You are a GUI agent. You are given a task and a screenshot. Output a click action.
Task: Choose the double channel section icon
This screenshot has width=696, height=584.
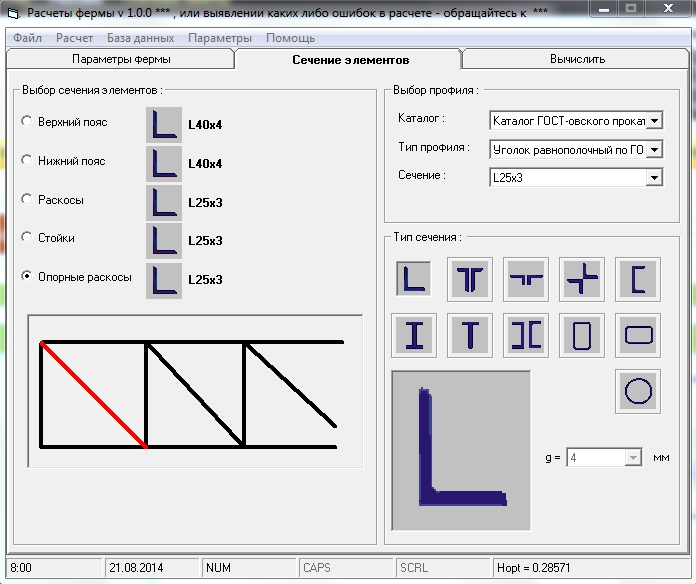(x=526, y=334)
